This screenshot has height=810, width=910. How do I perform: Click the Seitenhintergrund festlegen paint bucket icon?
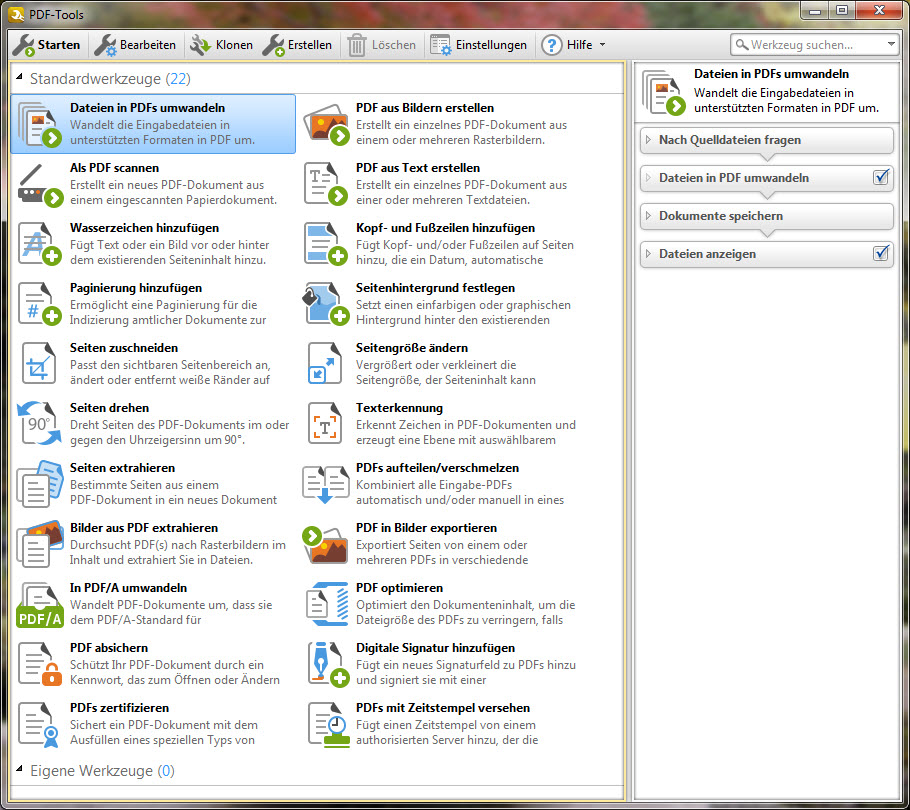tap(326, 304)
